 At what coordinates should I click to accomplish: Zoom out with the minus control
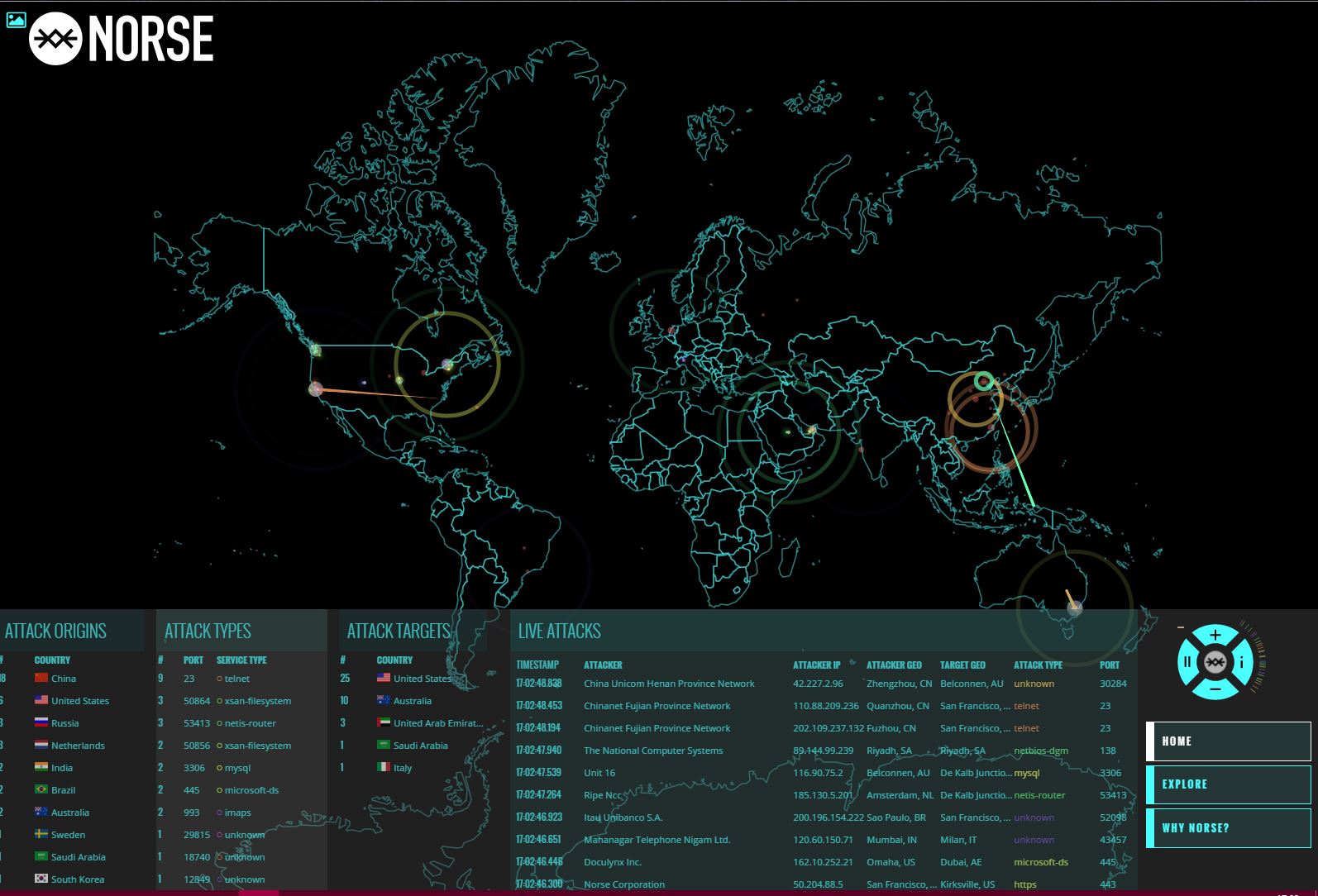pyautogui.click(x=1215, y=689)
